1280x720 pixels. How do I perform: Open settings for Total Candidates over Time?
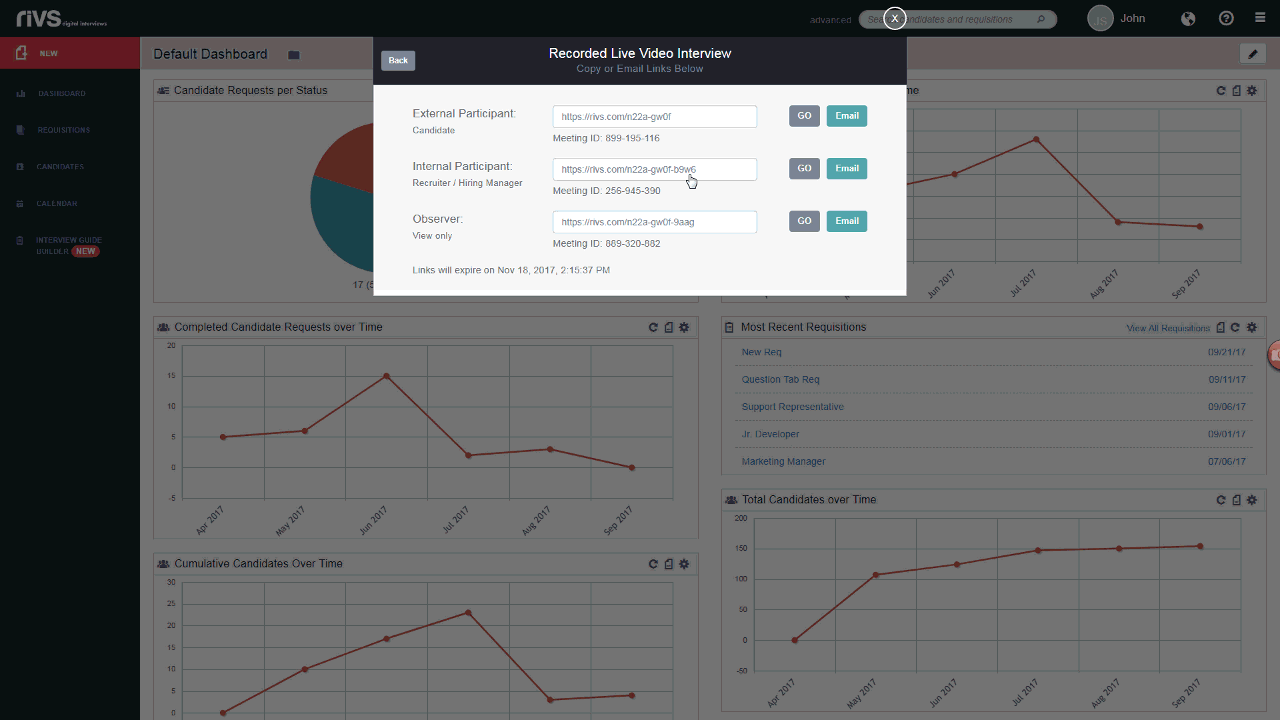1252,500
